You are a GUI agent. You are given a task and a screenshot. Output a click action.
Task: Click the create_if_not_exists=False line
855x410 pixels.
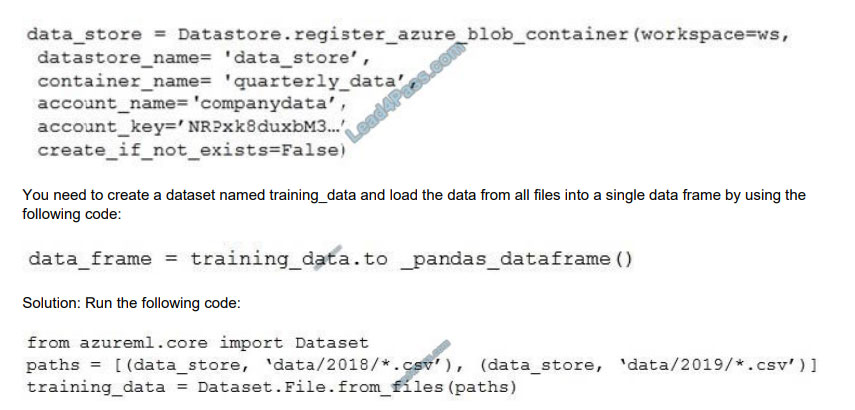(x=191, y=150)
